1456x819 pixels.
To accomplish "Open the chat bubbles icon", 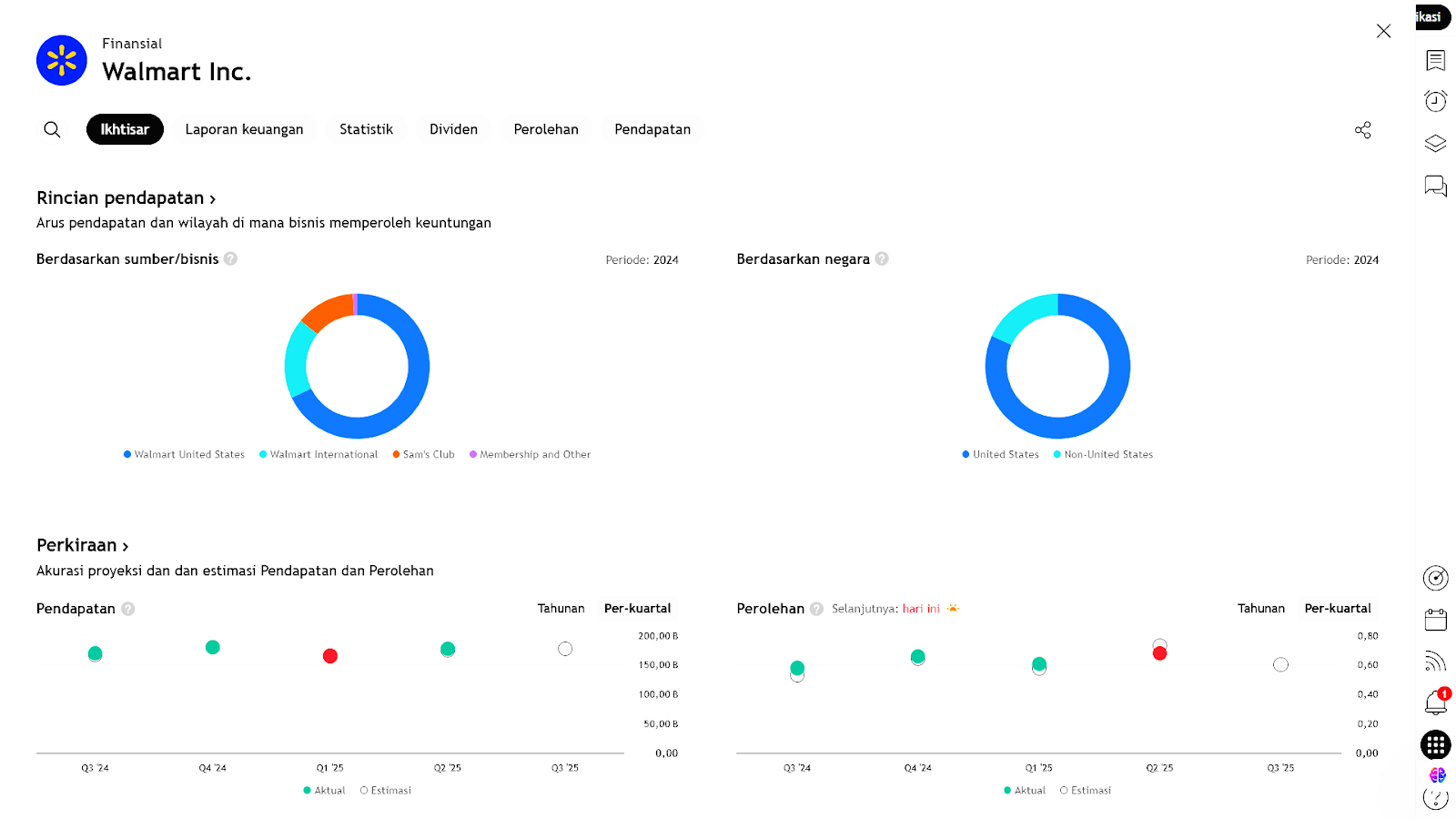I will [1435, 187].
